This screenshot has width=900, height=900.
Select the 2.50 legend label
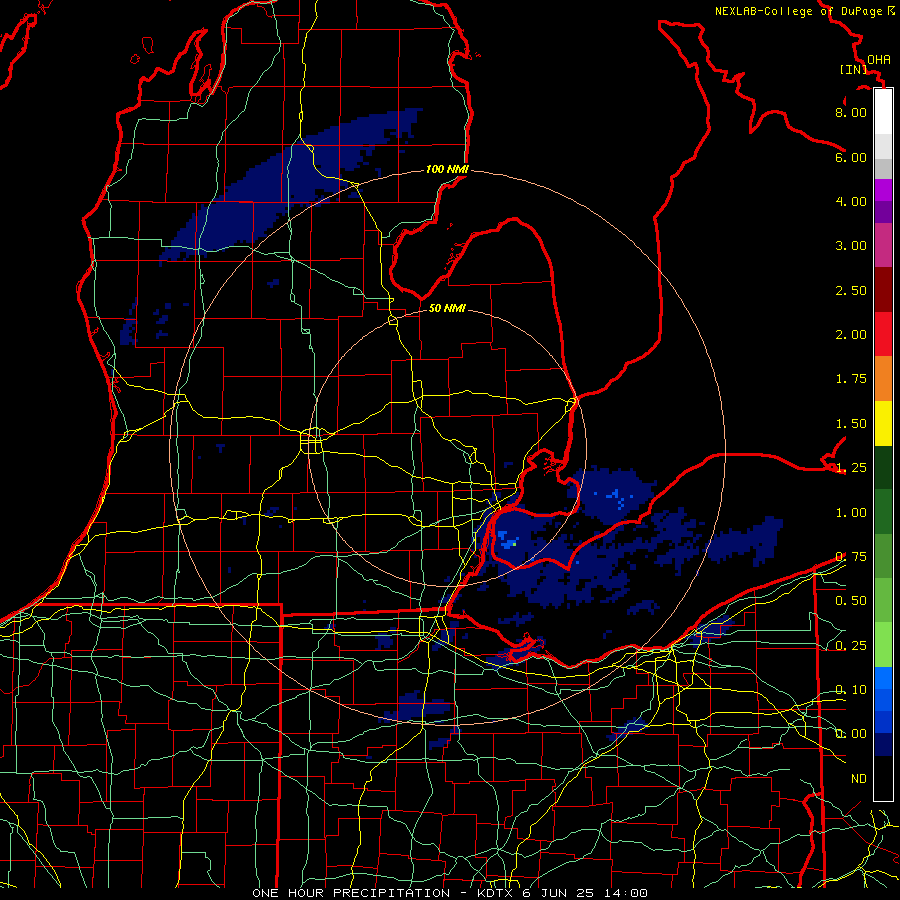tap(851, 290)
